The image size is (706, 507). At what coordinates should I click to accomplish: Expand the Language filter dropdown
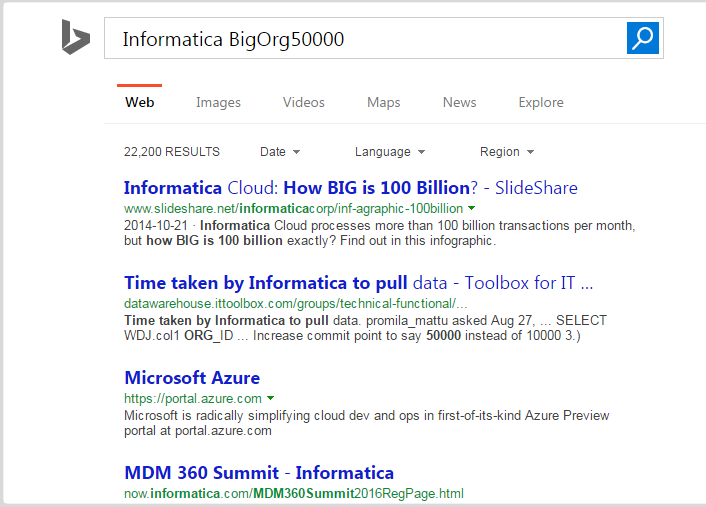[x=390, y=152]
